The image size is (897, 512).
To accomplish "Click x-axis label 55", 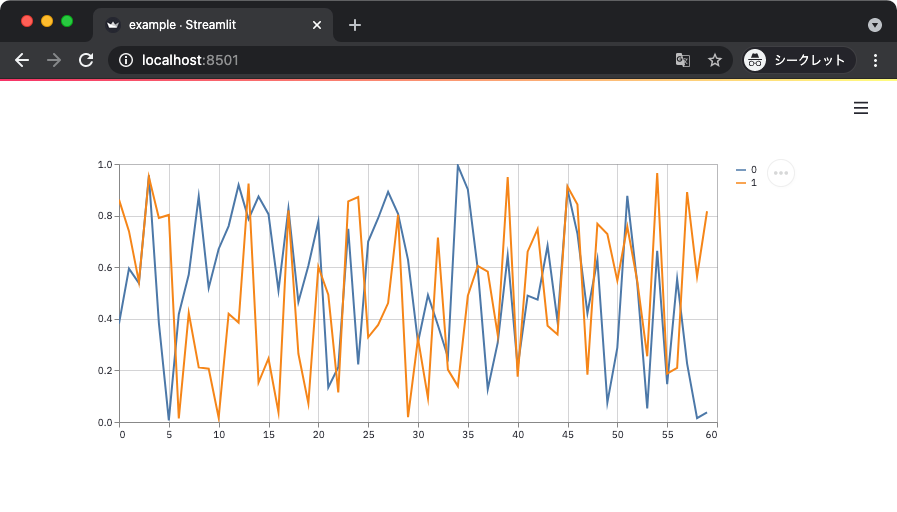I will pyautogui.click(x=668, y=435).
